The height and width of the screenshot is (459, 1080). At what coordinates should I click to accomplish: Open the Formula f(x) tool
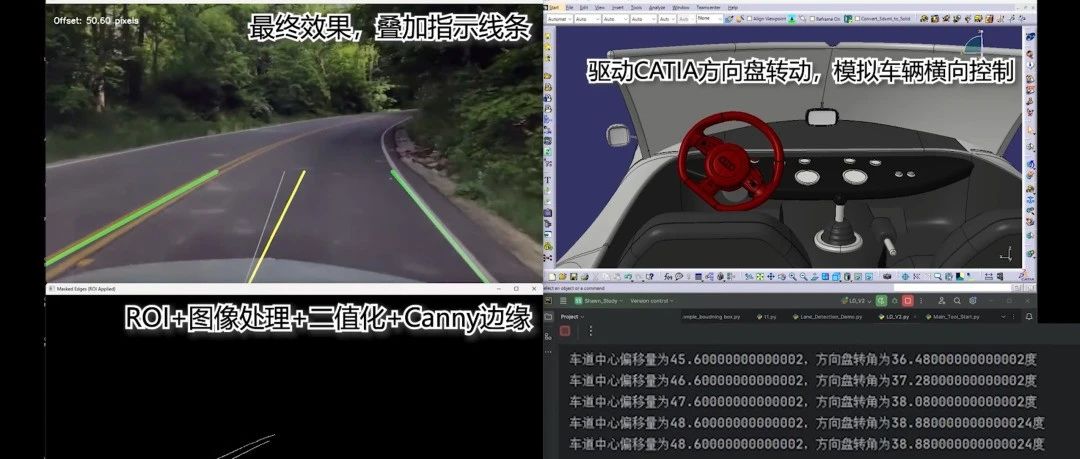(668, 276)
